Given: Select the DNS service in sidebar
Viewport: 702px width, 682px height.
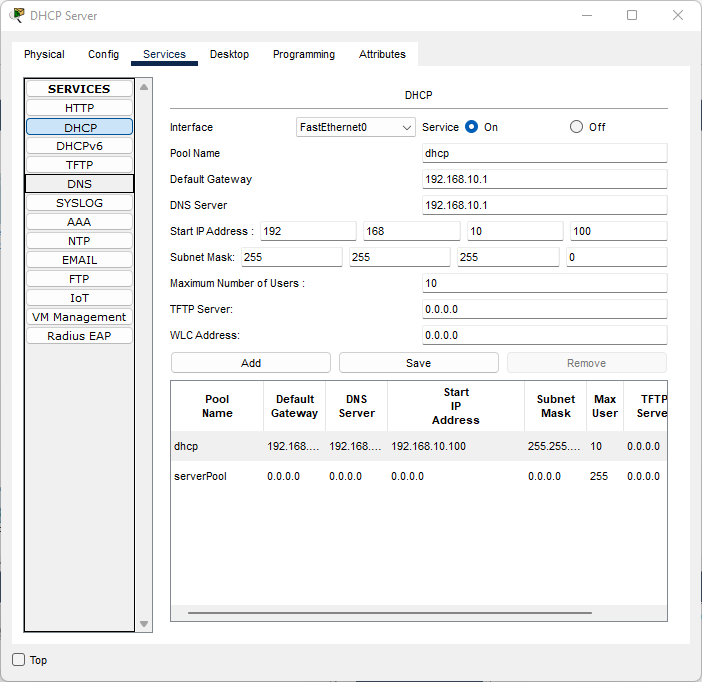Looking at the screenshot, I should 79,184.
